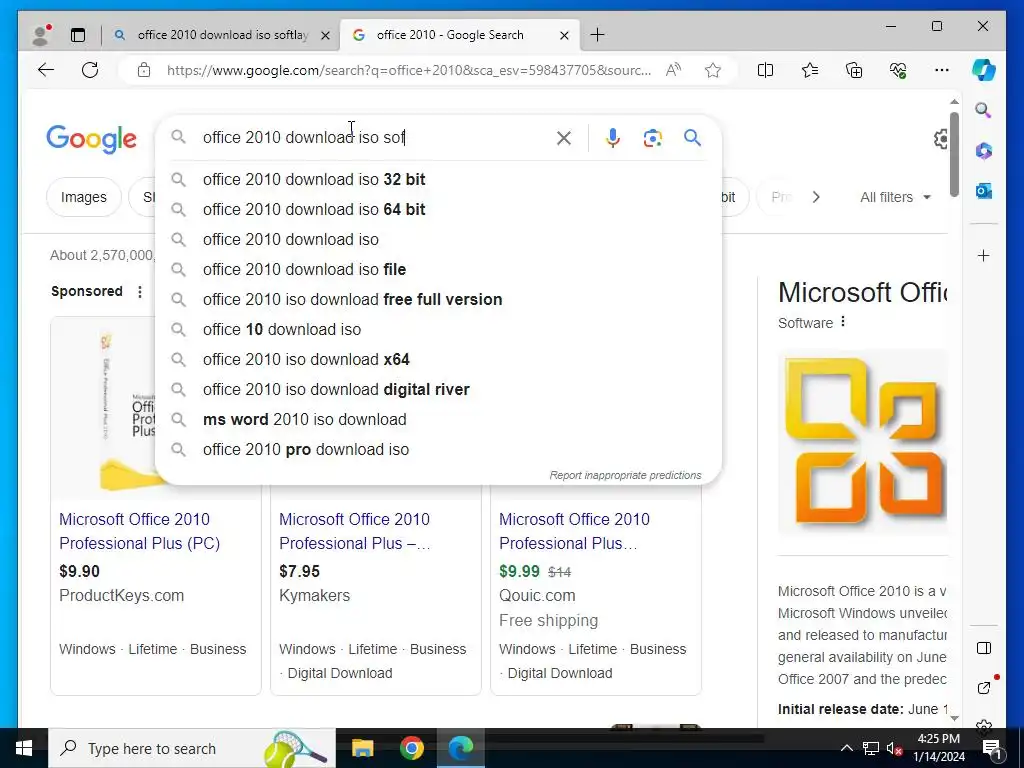This screenshot has width=1024, height=768.
Task: Open the Browser essentials heart icon
Action: [x=898, y=70]
